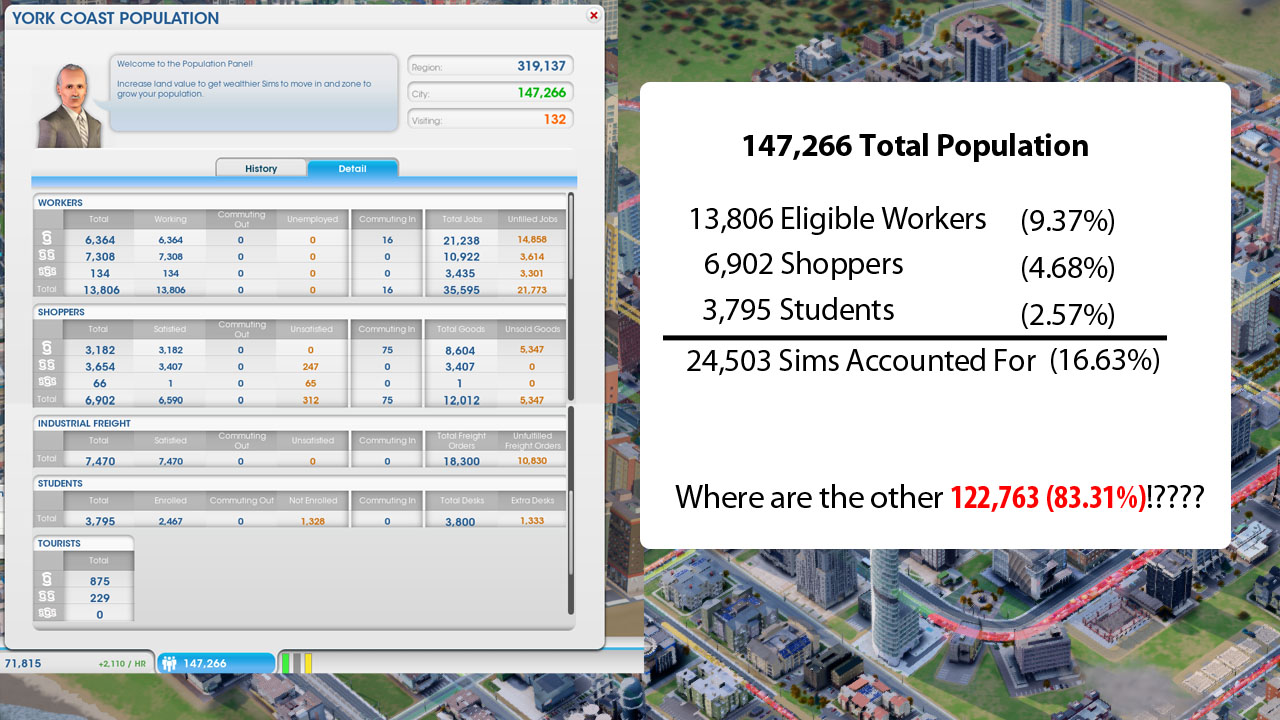Click the low-wealth § icon in Tourists table
The image size is (1280, 720).
[46, 580]
